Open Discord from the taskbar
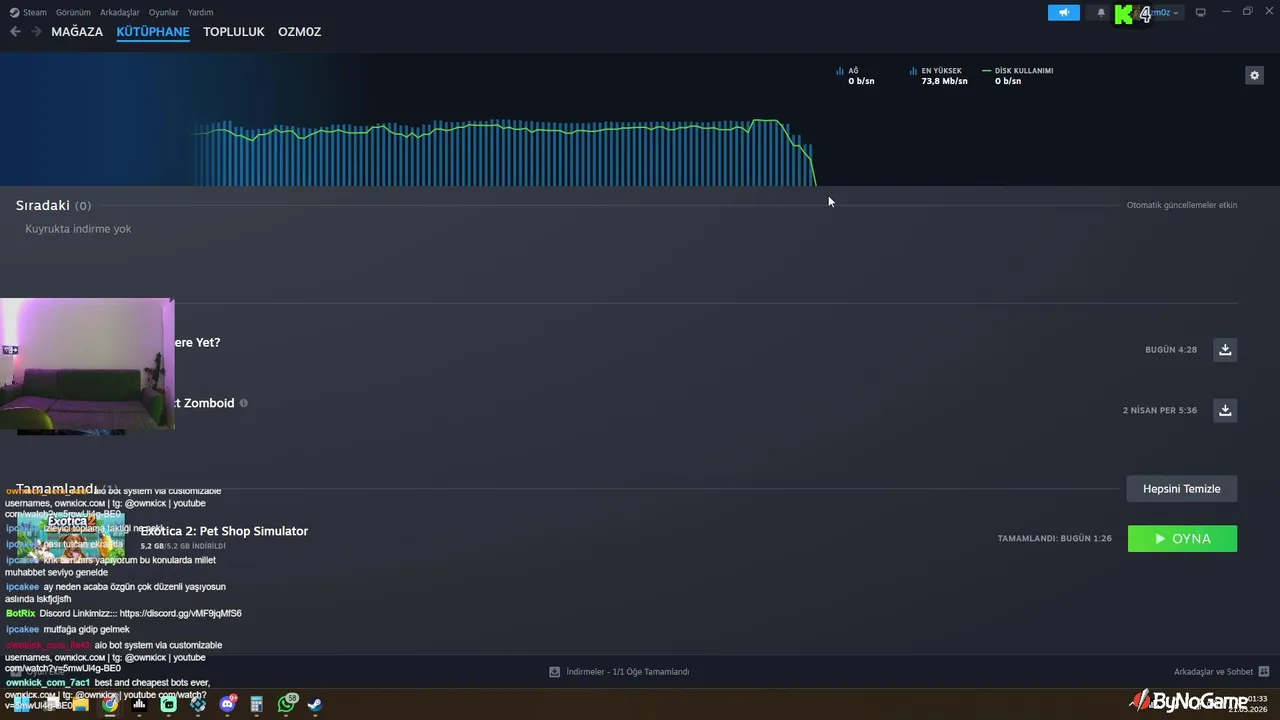The width and height of the screenshot is (1280, 720). coord(227,704)
